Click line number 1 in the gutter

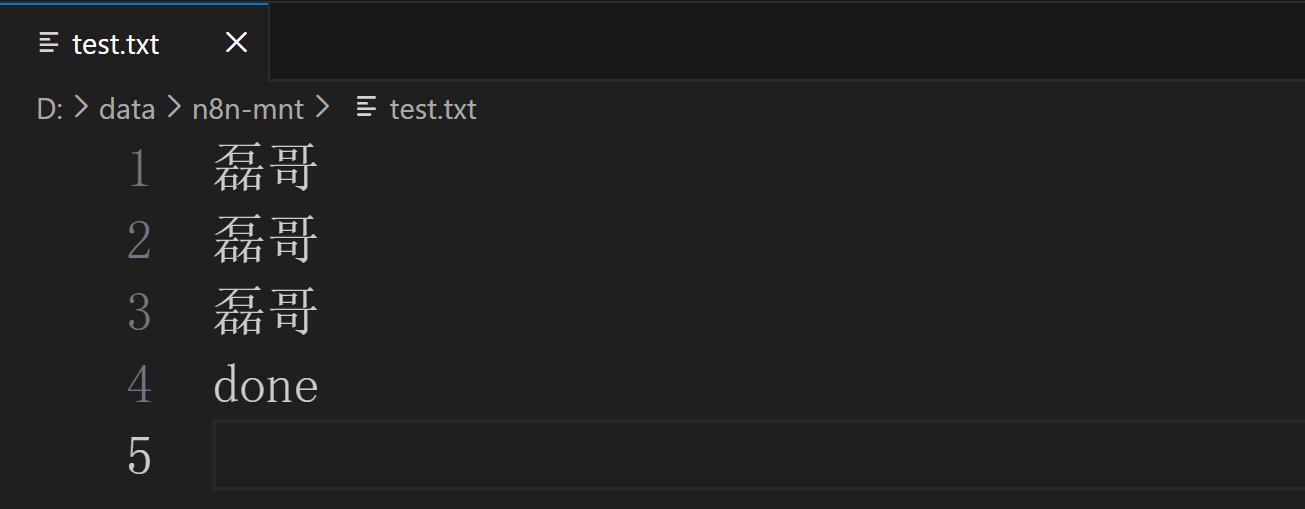pyautogui.click(x=139, y=169)
